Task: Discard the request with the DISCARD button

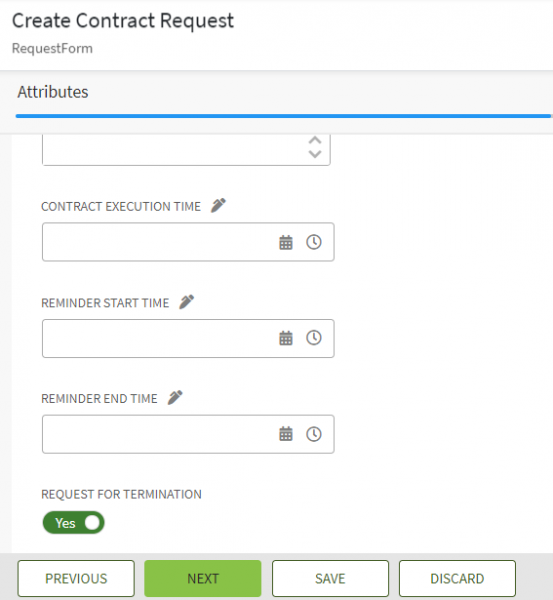Action: (457, 579)
